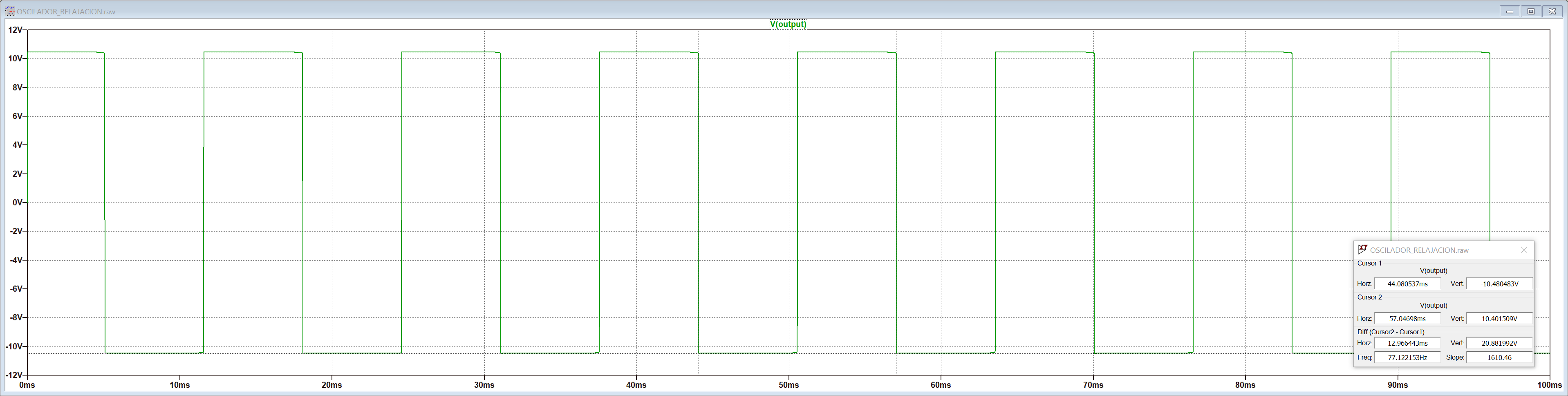
Task: Click the LT logo icon in cursor dialog
Action: pos(1362,250)
